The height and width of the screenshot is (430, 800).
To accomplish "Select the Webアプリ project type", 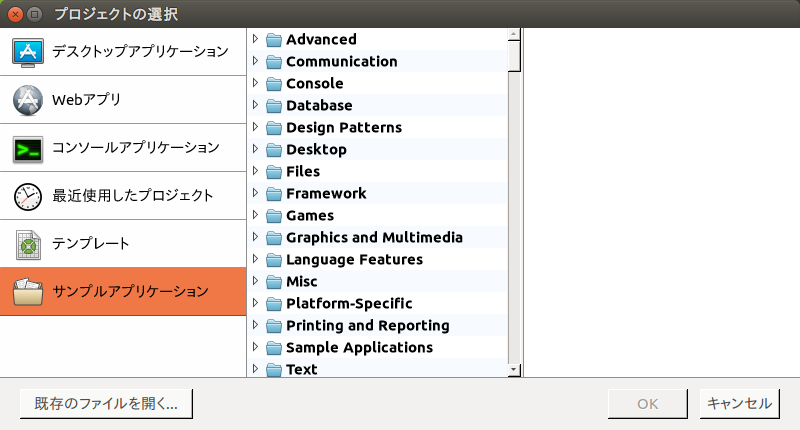I will tap(123, 100).
